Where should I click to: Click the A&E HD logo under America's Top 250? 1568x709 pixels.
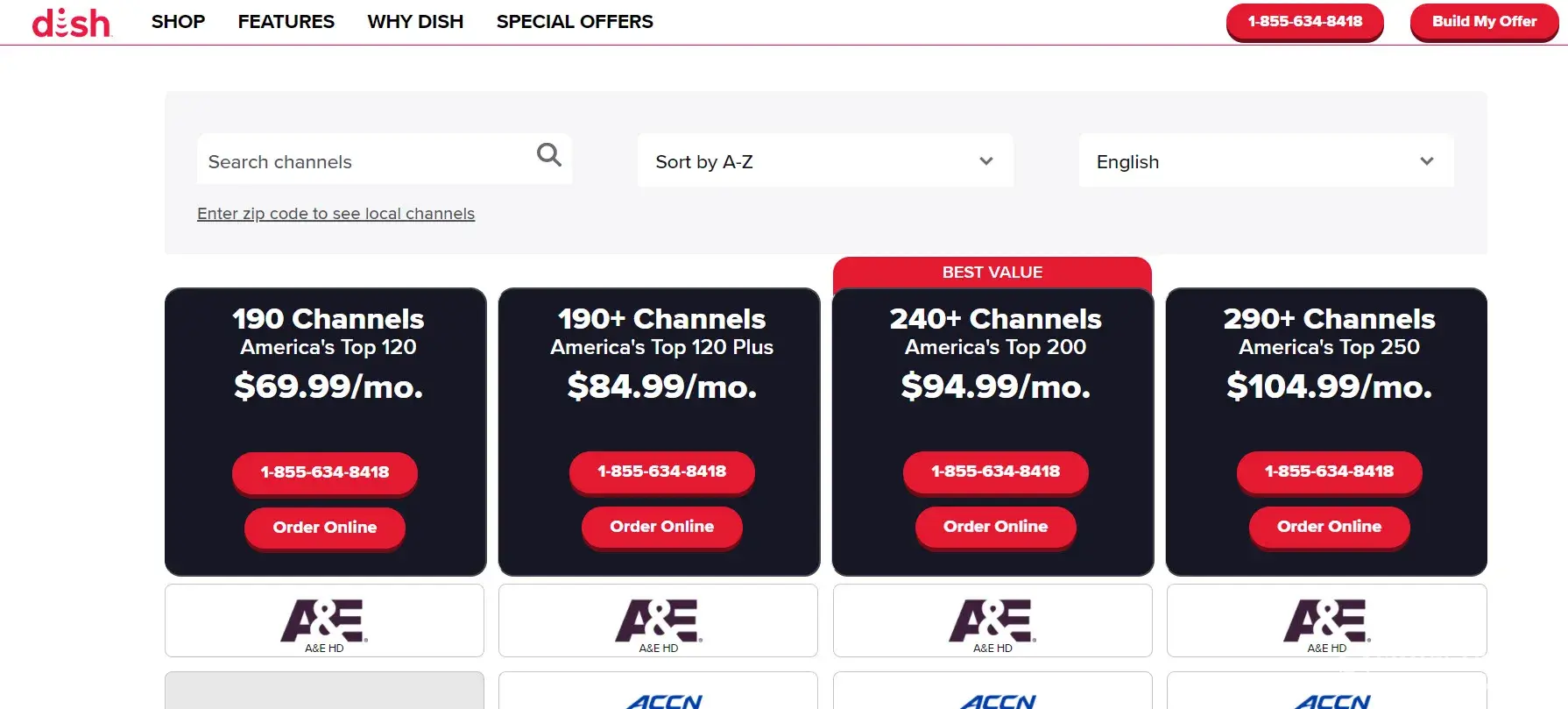tap(1327, 620)
